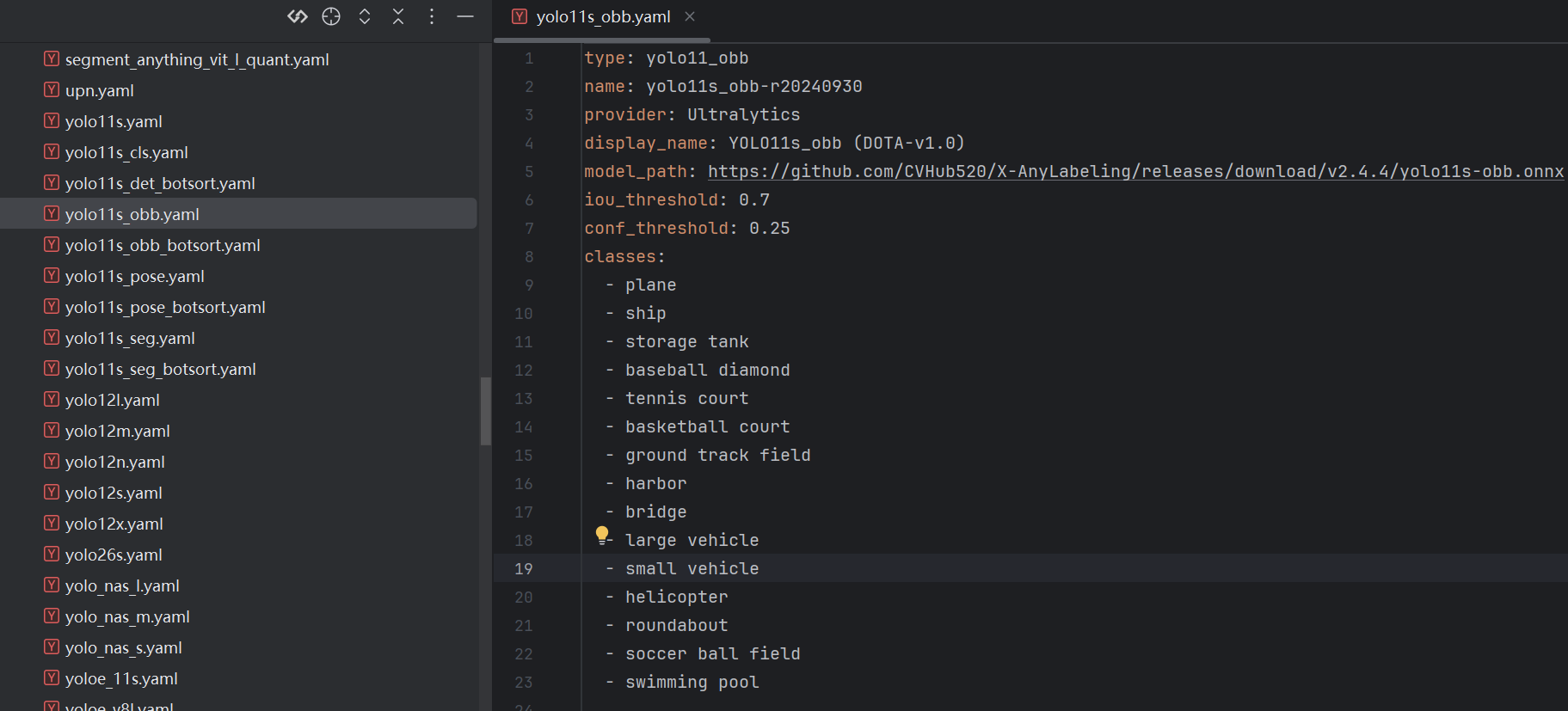1568x711 pixels.
Task: Open yolo11s_seg_botsort.yaml file
Action: [x=161, y=369]
